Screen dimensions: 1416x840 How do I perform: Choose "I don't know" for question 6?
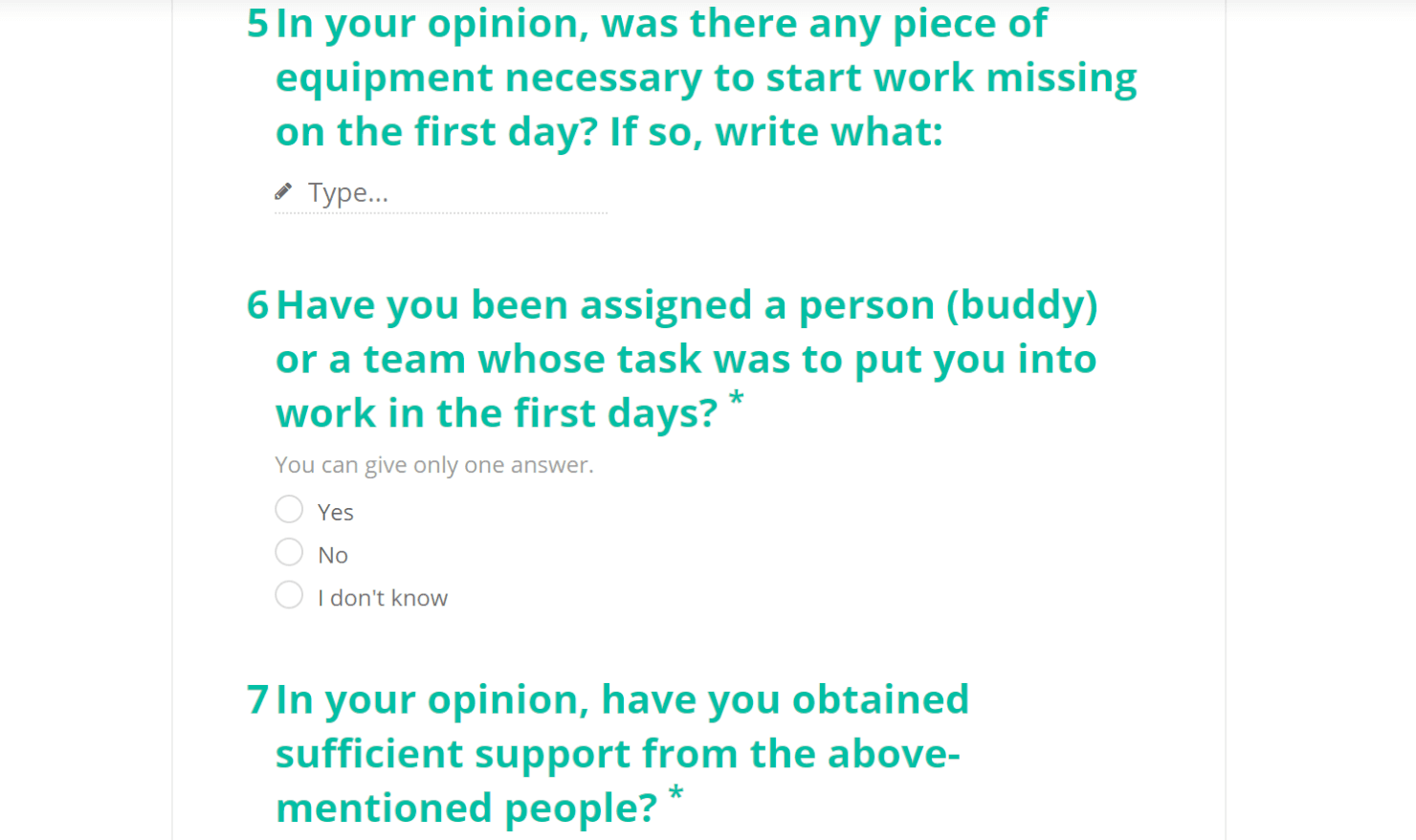pyautogui.click(x=289, y=595)
